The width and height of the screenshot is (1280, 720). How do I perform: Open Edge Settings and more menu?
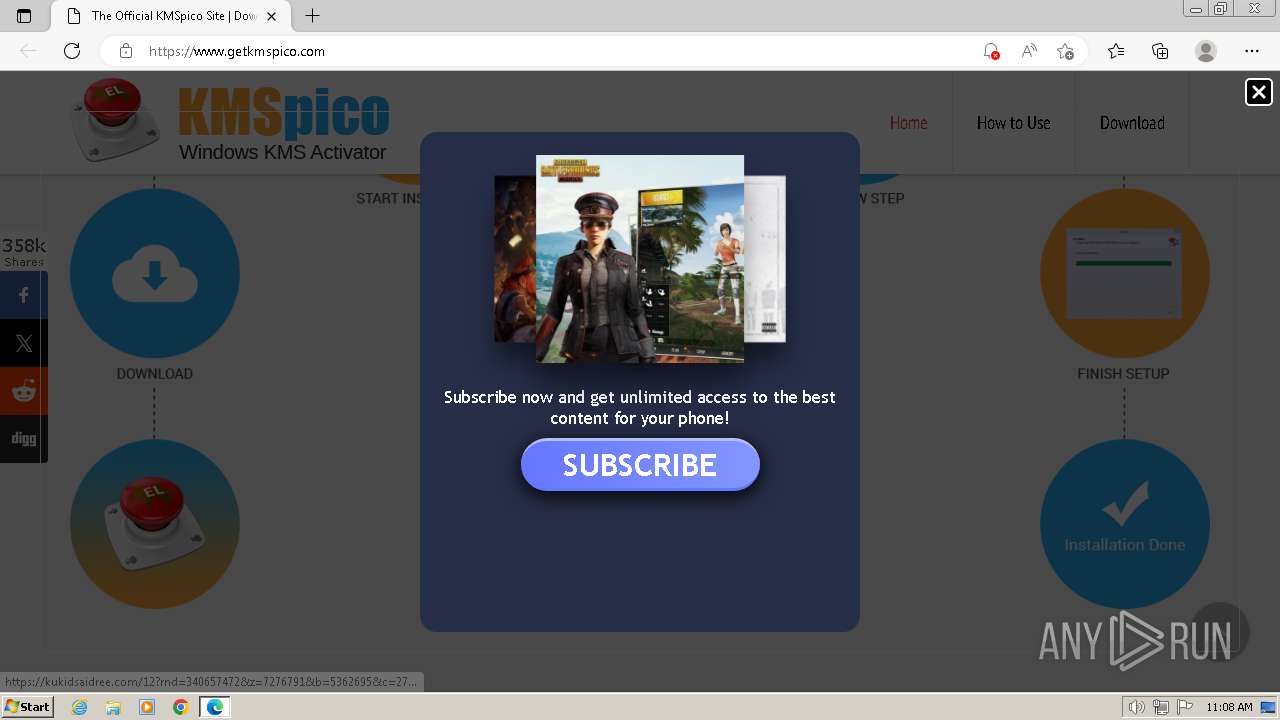tap(1252, 51)
